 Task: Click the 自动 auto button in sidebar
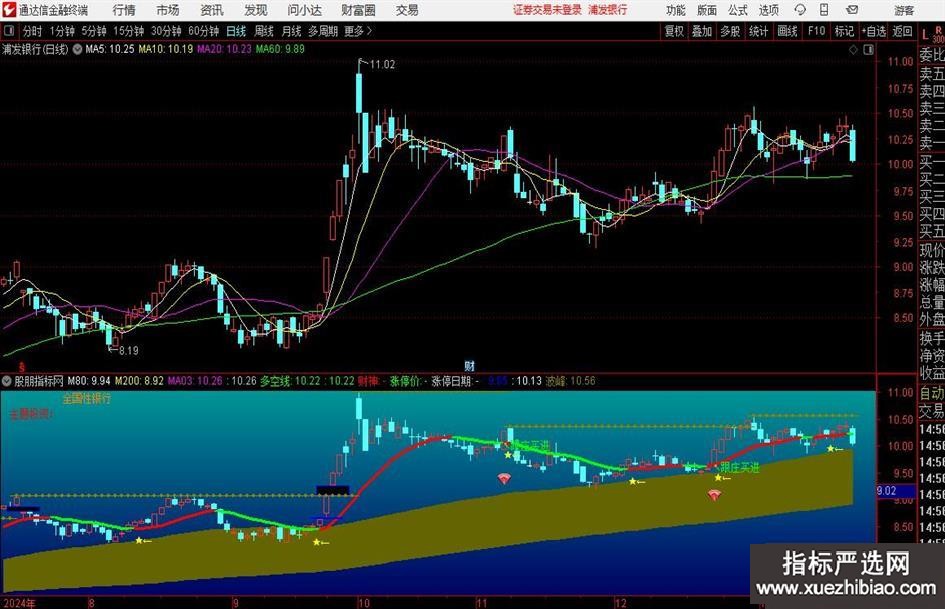[932, 393]
